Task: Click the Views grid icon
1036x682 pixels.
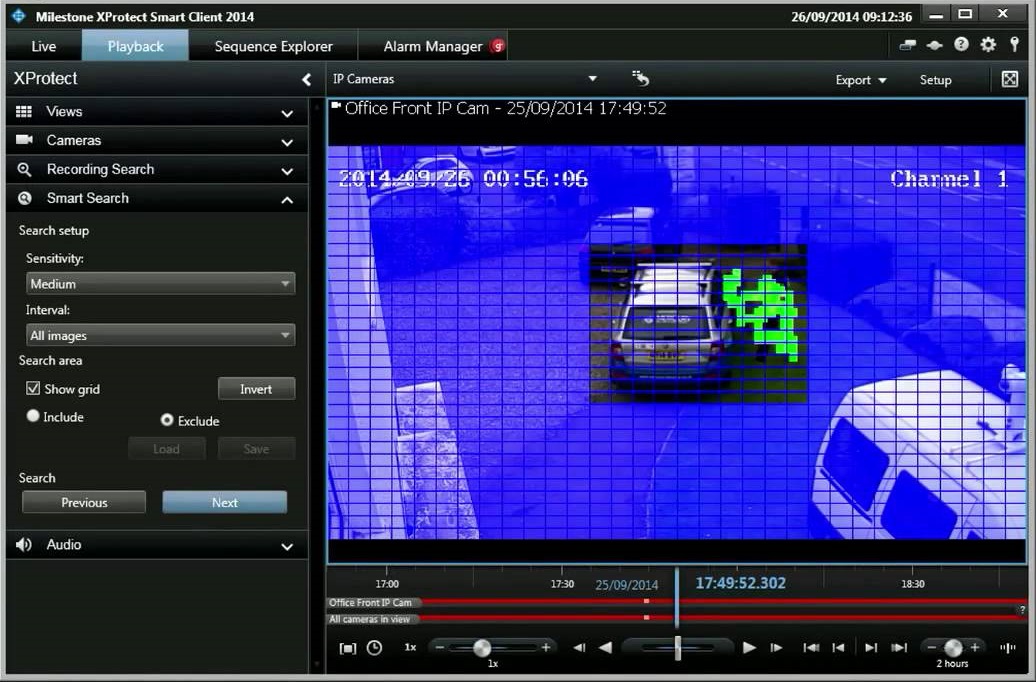Action: pos(24,111)
